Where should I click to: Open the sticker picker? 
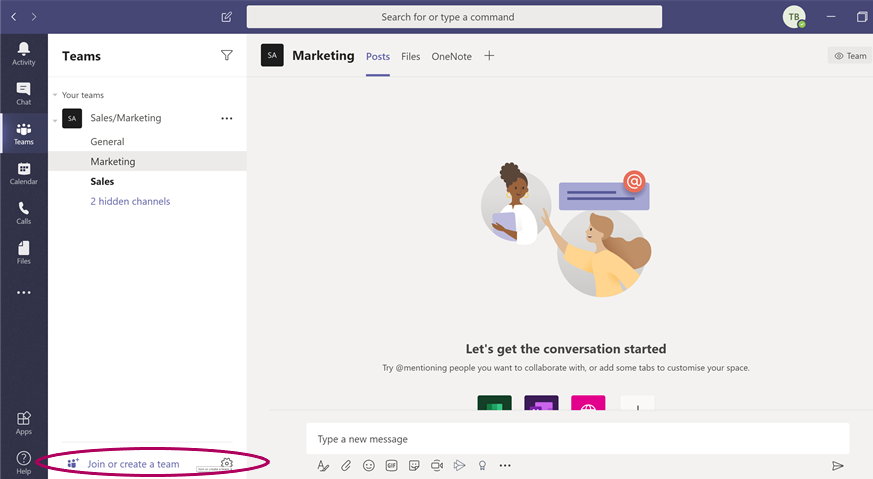(414, 466)
